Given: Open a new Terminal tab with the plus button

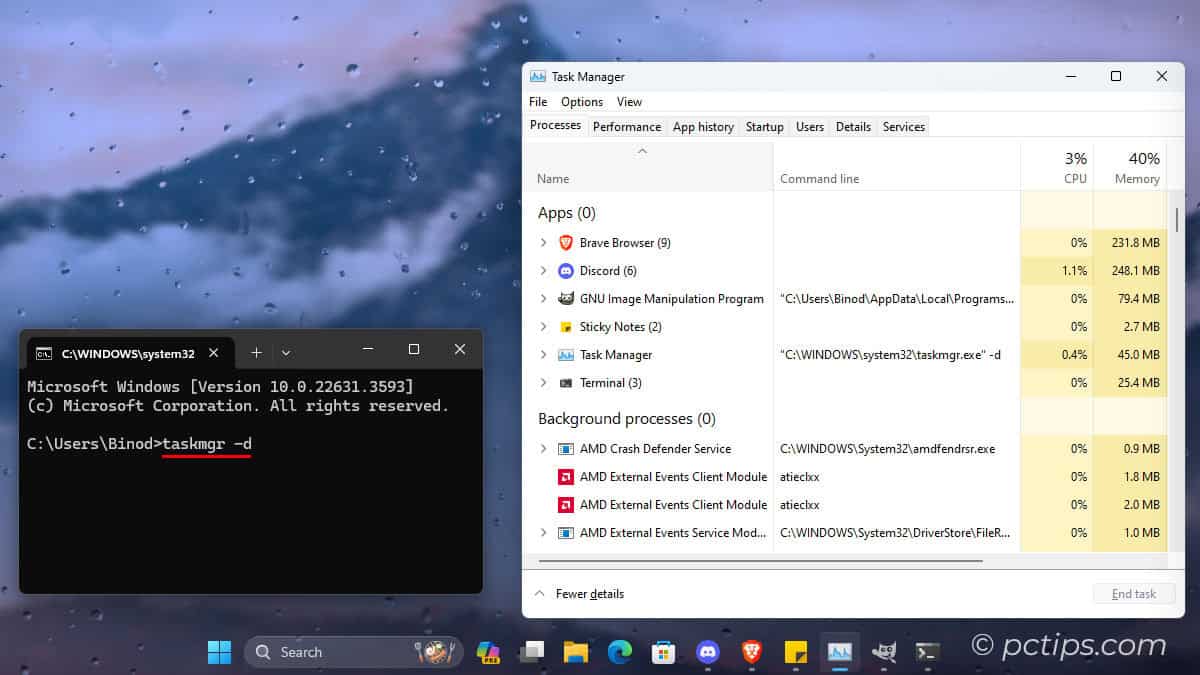Looking at the screenshot, I should coord(256,352).
